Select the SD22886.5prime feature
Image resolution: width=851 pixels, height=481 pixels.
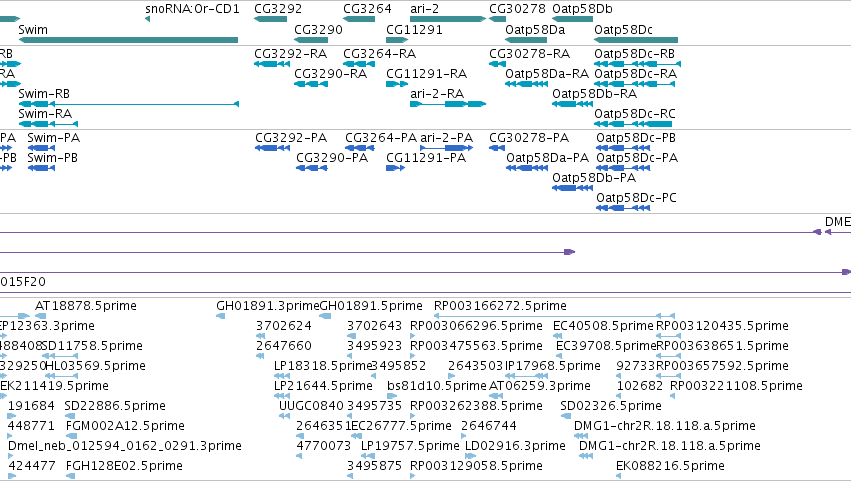pos(69,416)
